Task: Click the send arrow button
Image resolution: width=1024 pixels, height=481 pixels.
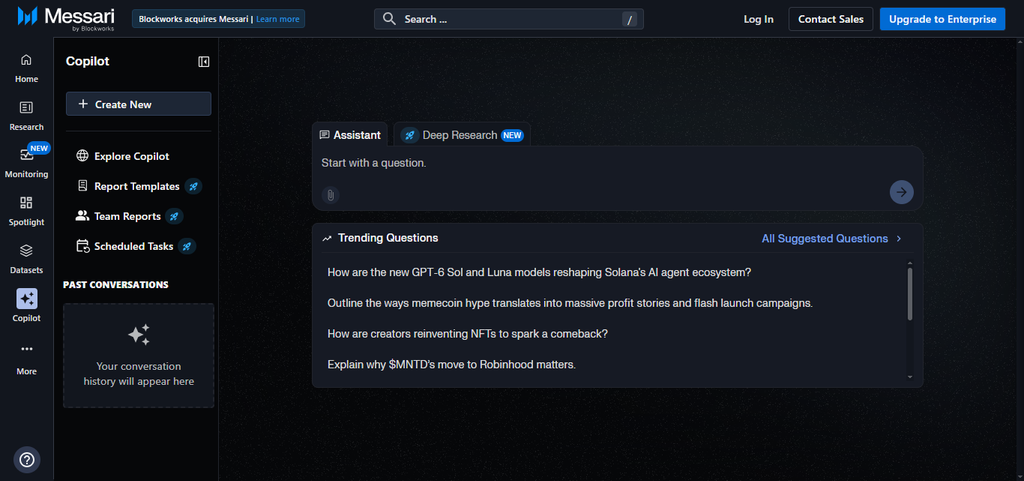Action: click(x=901, y=192)
